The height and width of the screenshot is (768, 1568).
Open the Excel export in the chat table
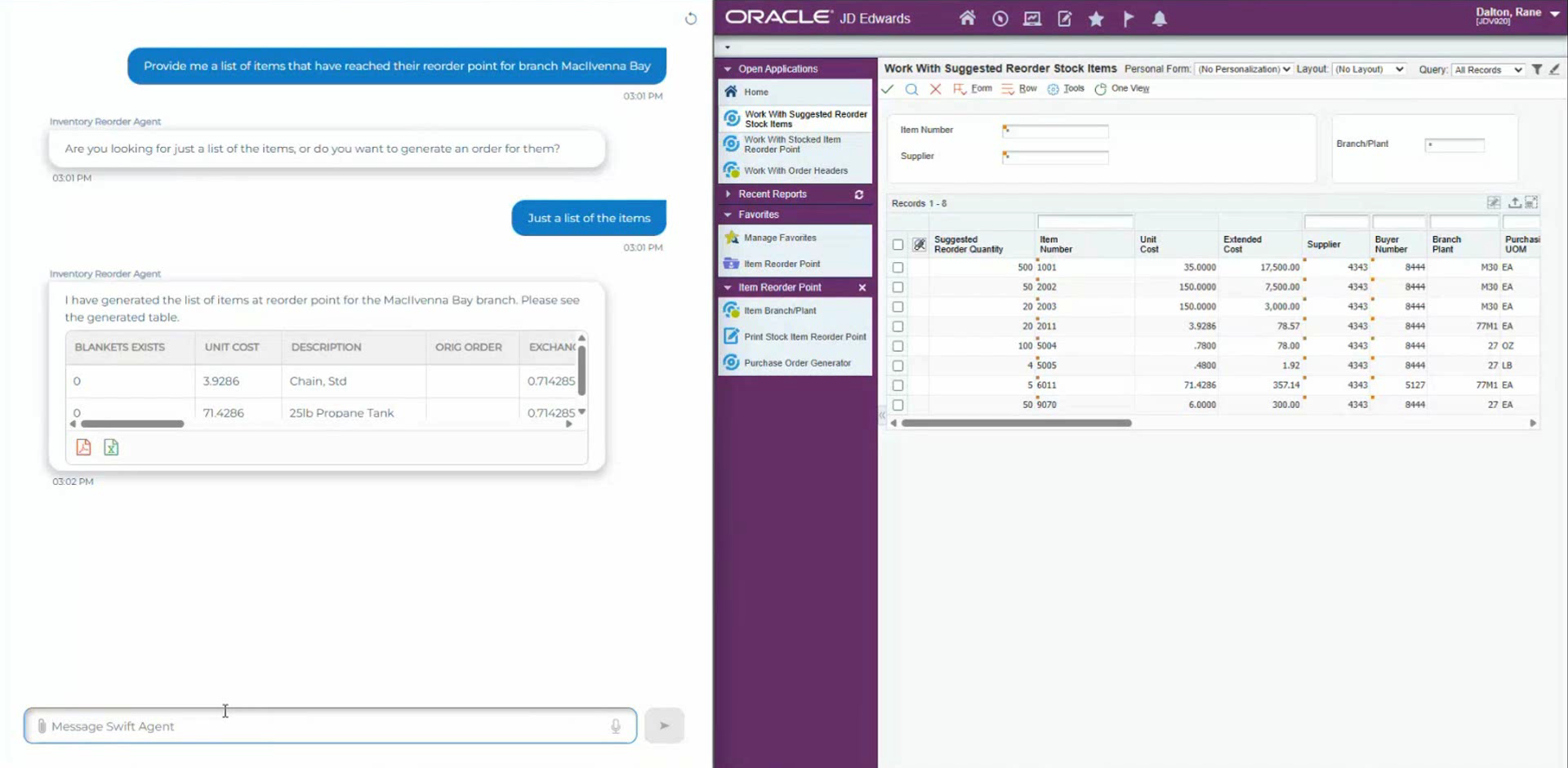point(111,447)
